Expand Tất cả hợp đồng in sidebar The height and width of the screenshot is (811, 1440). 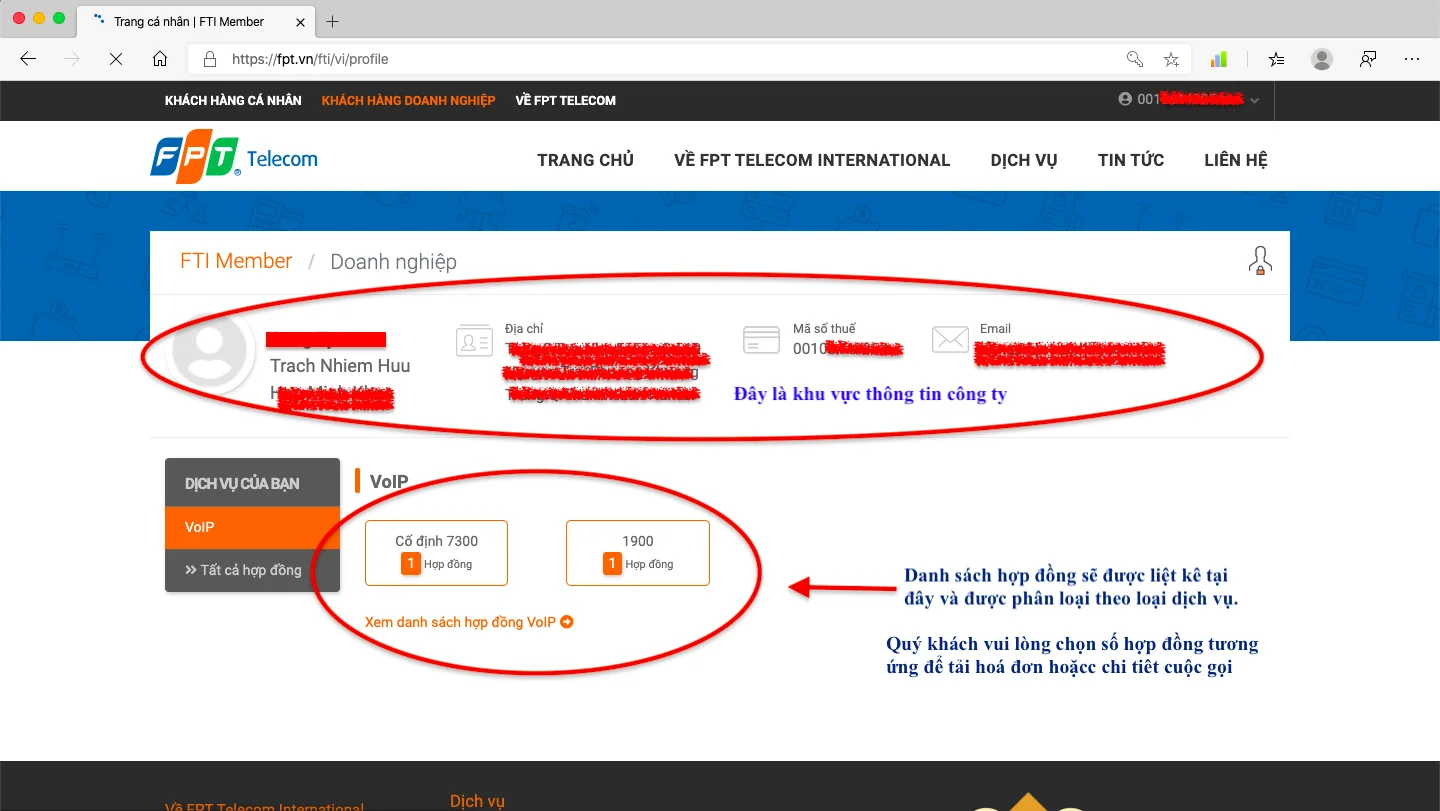tap(252, 570)
